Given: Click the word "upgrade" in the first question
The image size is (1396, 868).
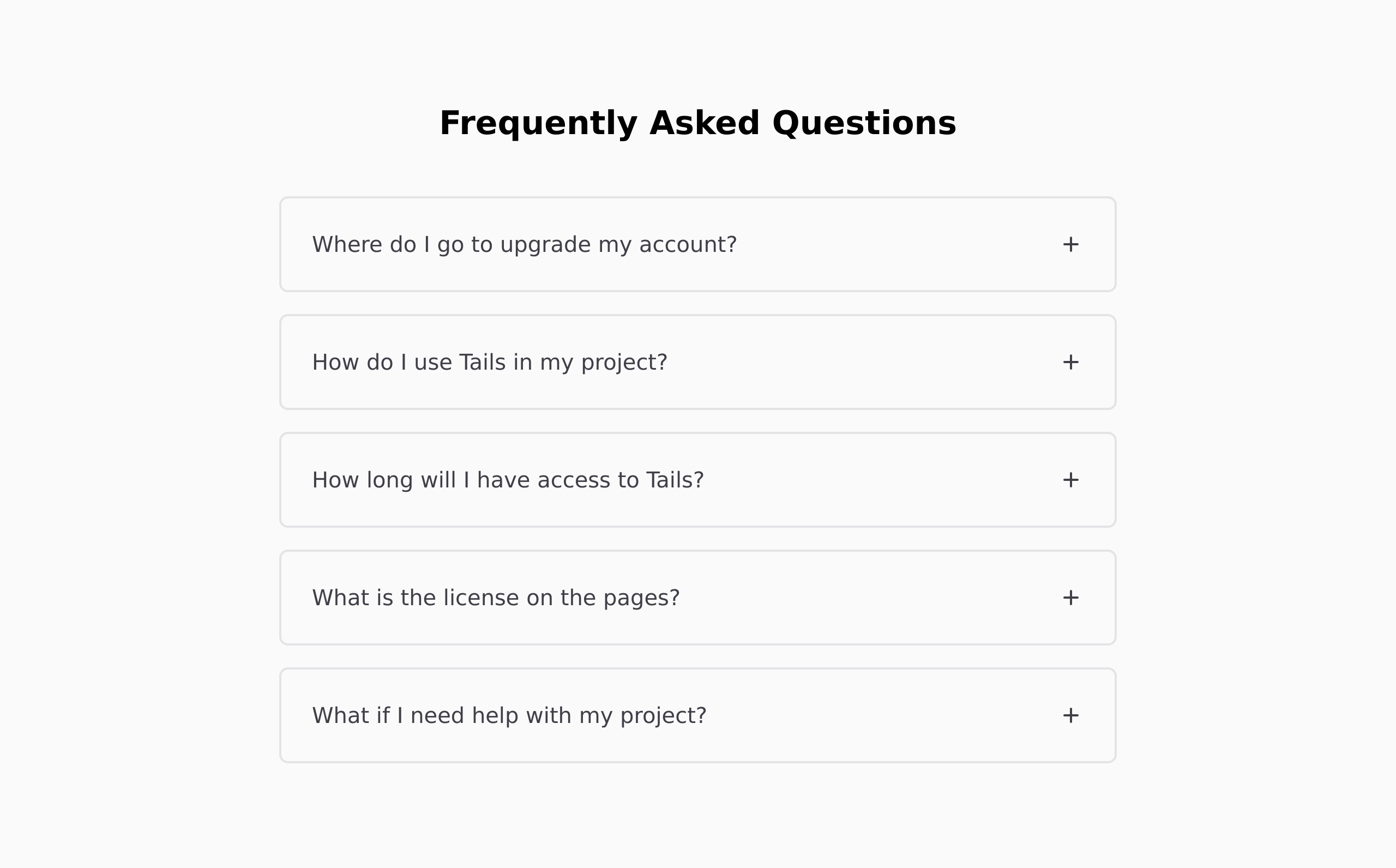Looking at the screenshot, I should (x=546, y=246).
